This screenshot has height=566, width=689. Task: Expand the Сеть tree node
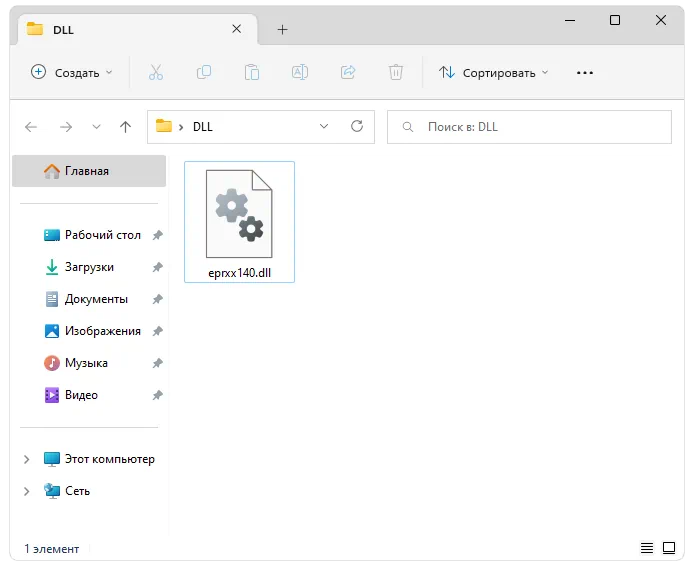click(x=26, y=491)
